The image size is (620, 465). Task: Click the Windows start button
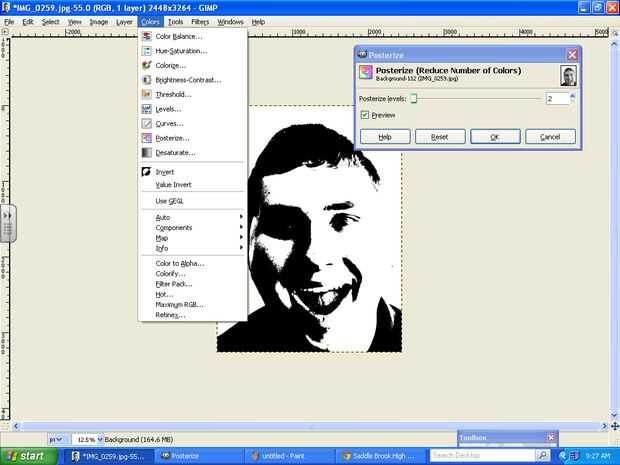pyautogui.click(x=29, y=456)
